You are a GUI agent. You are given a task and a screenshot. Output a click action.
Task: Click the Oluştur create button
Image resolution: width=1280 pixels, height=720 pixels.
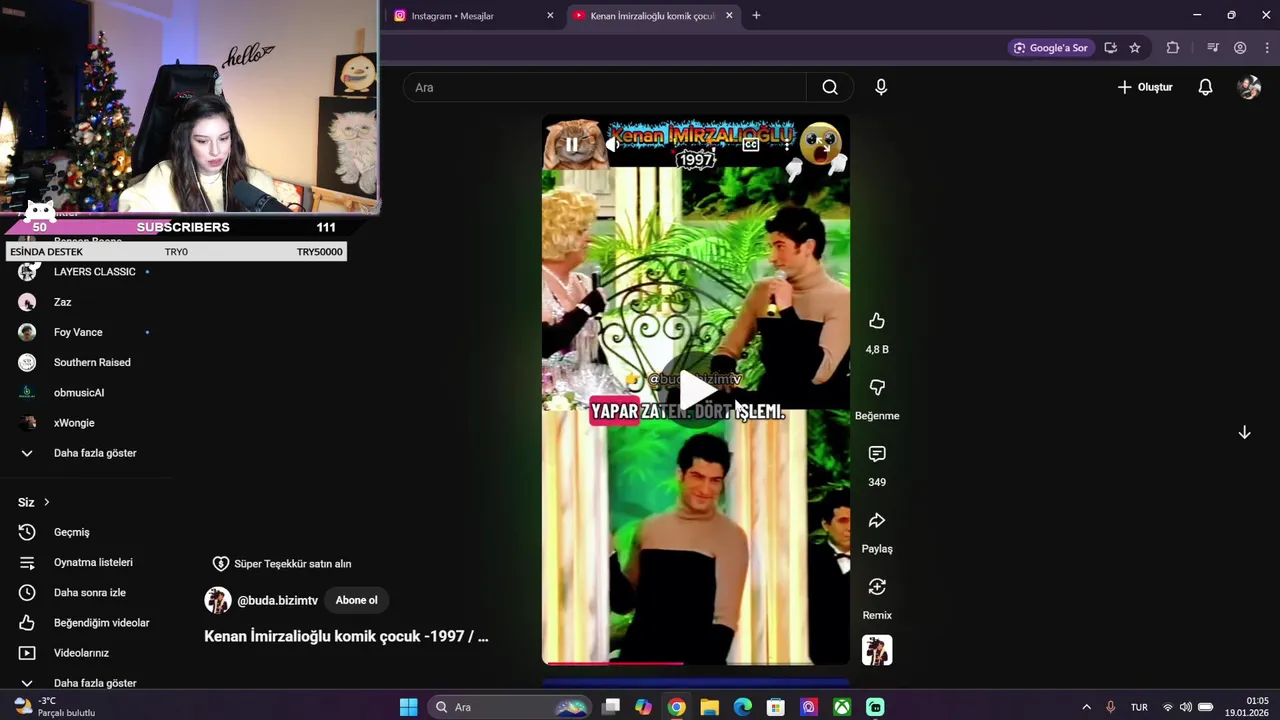click(1145, 87)
